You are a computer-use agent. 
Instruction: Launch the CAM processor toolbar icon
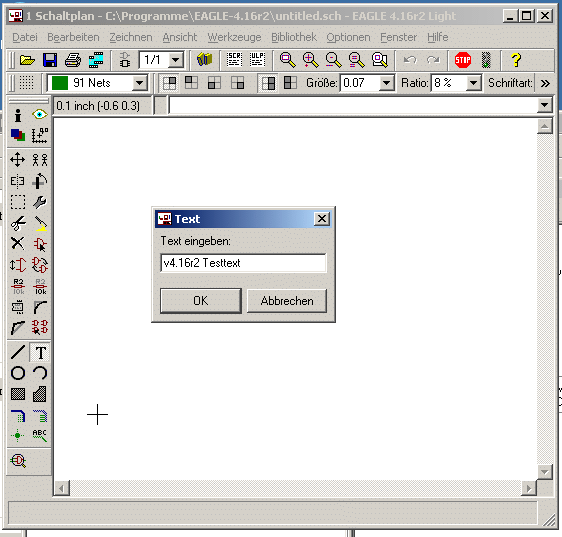tap(96, 60)
